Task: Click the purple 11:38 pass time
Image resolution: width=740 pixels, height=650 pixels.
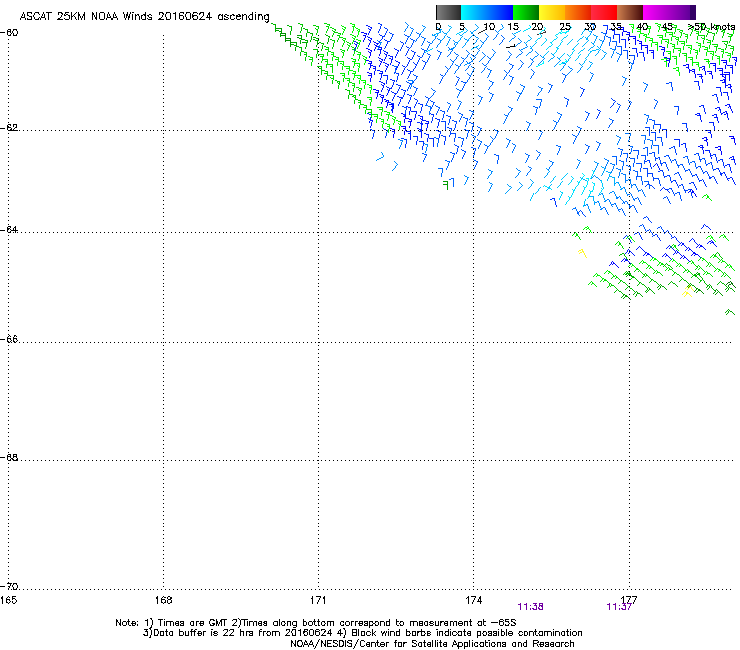Action: click(530, 607)
